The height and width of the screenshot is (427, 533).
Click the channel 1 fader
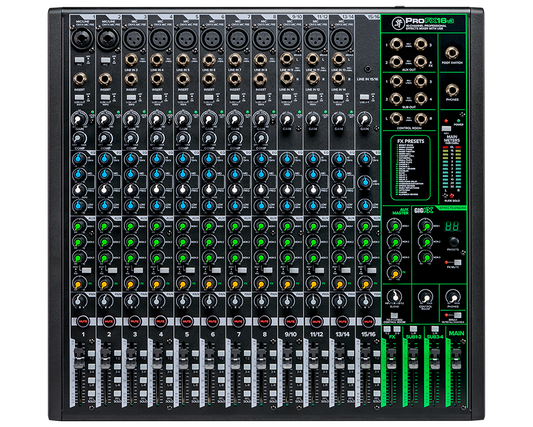click(x=79, y=359)
